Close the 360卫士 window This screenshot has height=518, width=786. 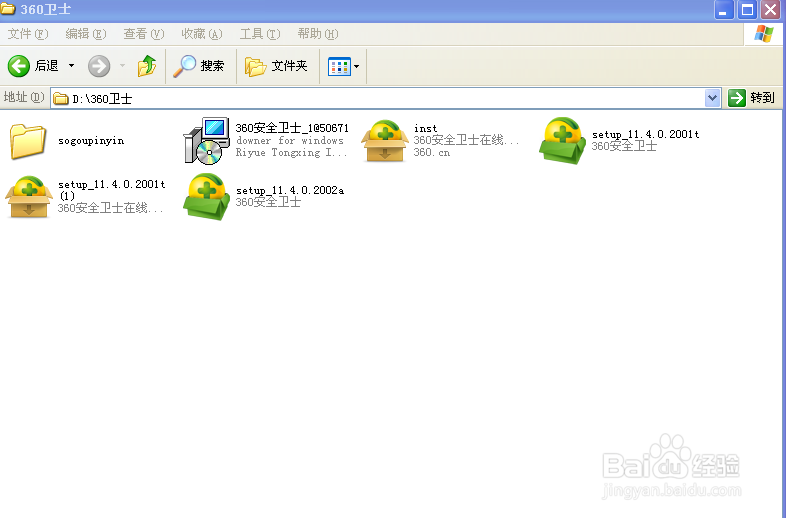(770, 10)
